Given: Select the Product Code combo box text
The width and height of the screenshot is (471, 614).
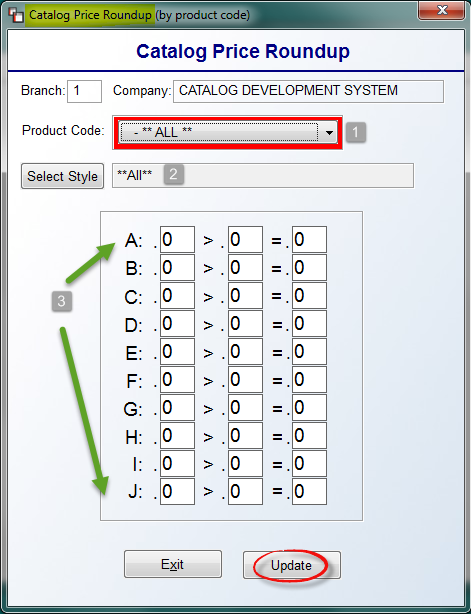Looking at the screenshot, I should click(x=219, y=133).
